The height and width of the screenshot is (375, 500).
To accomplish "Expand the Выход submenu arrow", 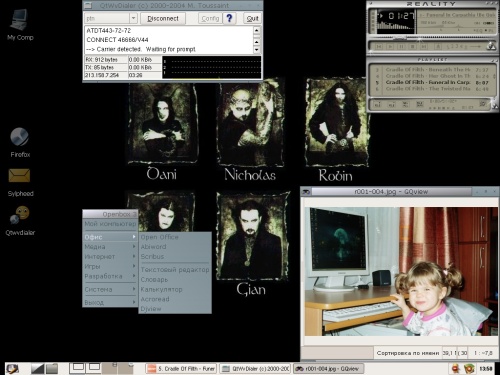I will point(134,302).
